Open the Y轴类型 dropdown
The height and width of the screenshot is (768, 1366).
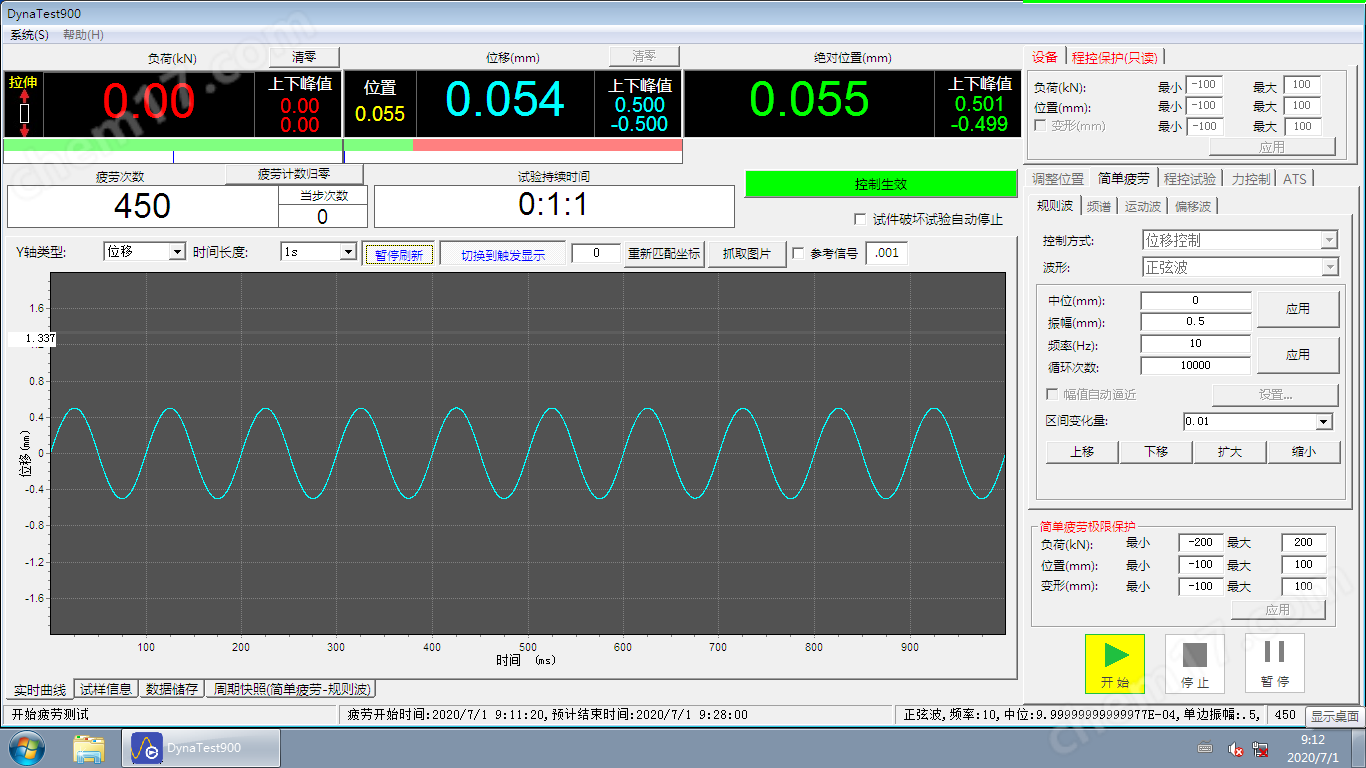177,252
